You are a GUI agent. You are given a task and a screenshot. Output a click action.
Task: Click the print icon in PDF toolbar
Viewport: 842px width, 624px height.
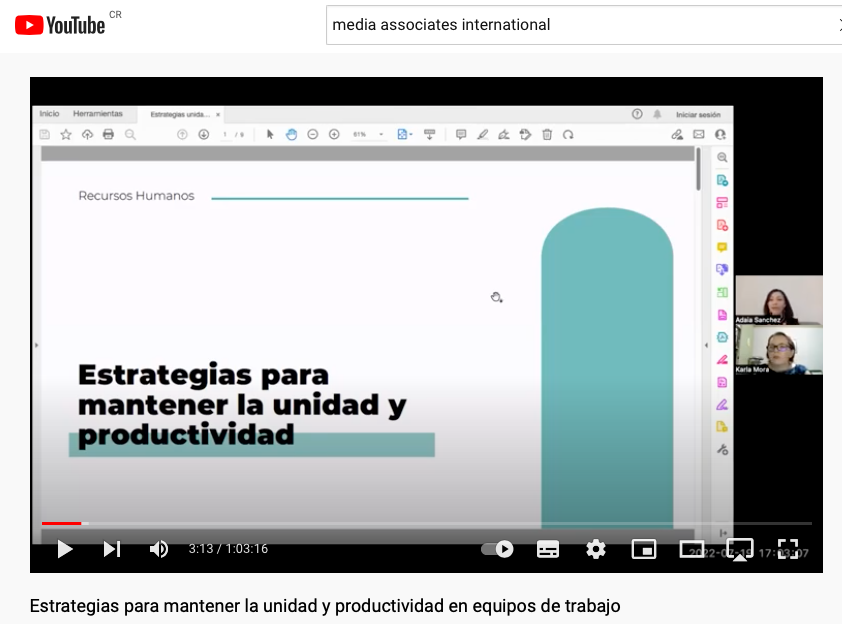[108, 134]
